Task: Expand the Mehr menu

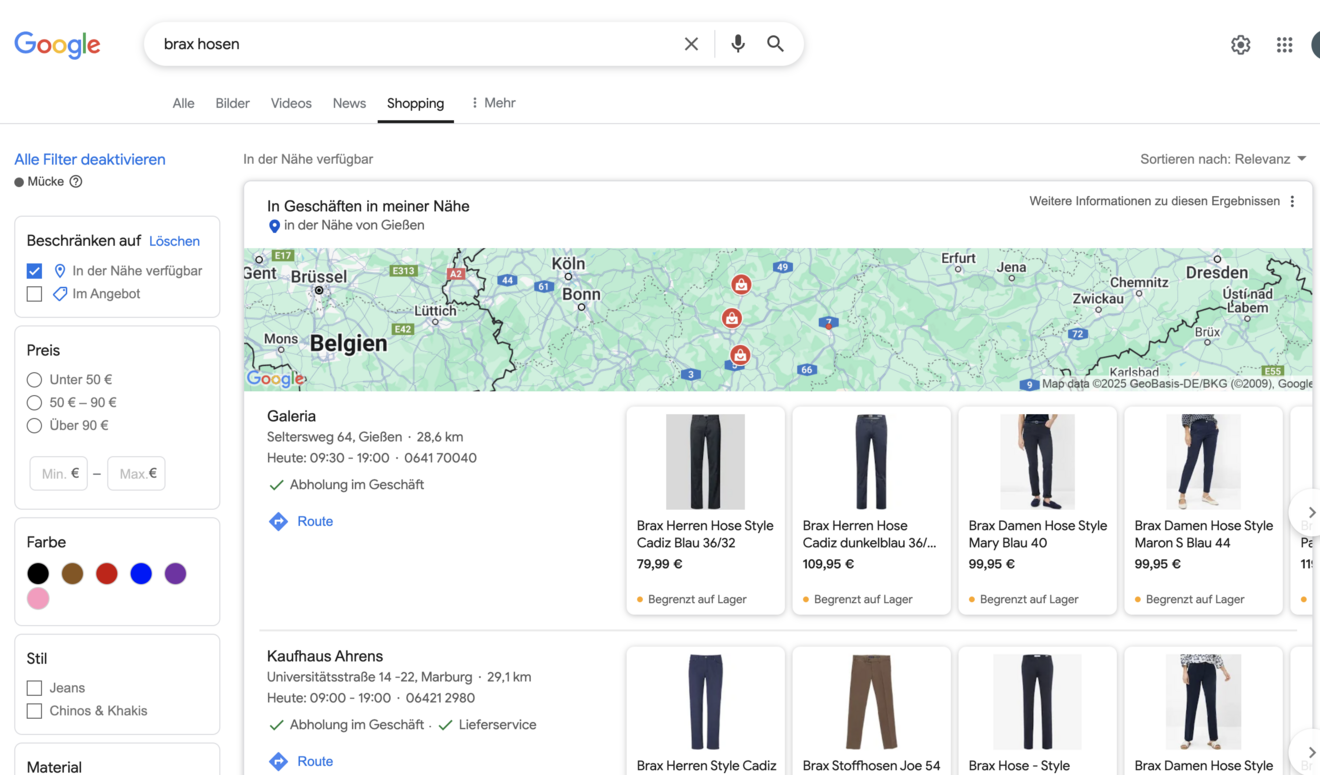Action: pos(493,103)
